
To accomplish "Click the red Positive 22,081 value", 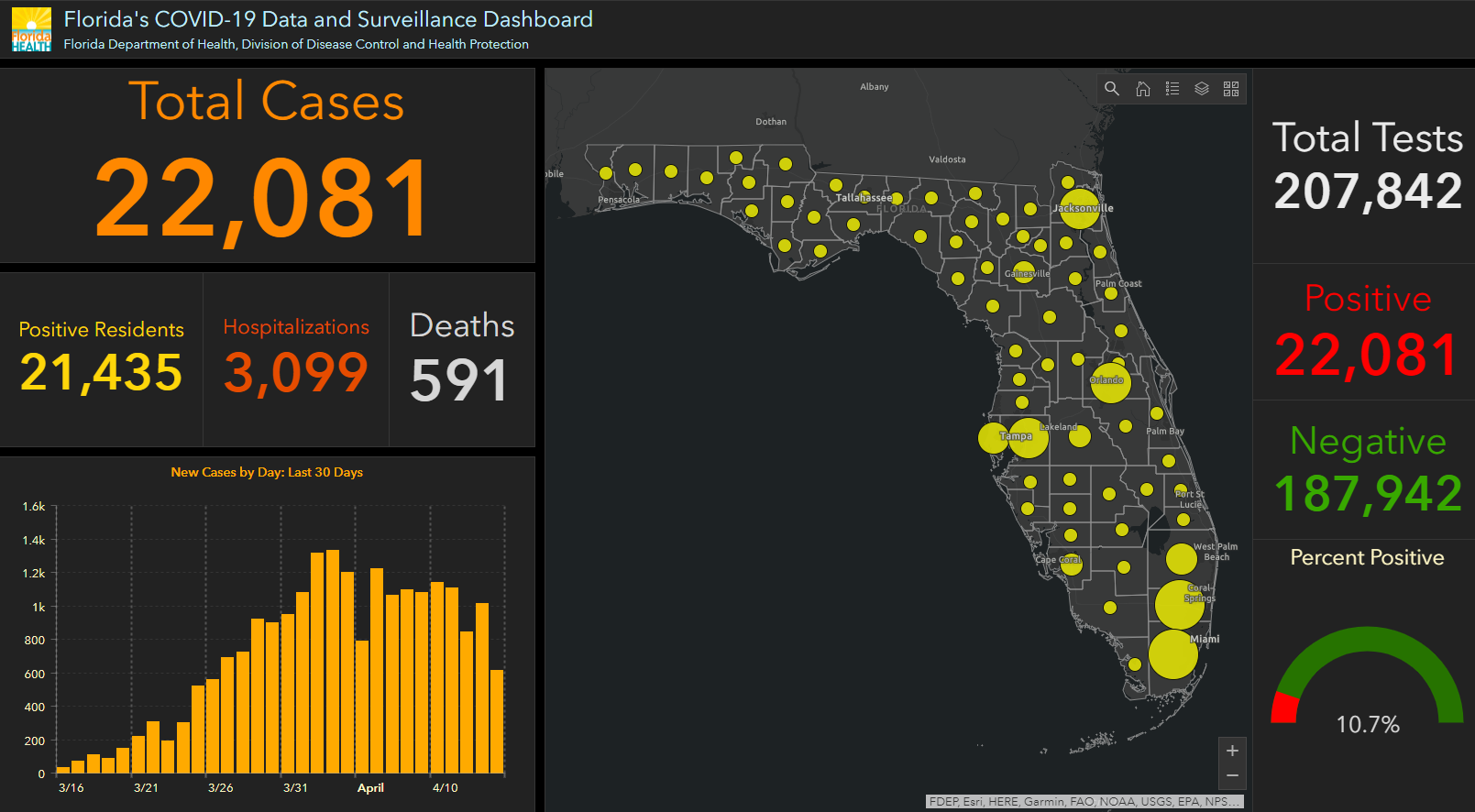I will click(x=1367, y=355).
